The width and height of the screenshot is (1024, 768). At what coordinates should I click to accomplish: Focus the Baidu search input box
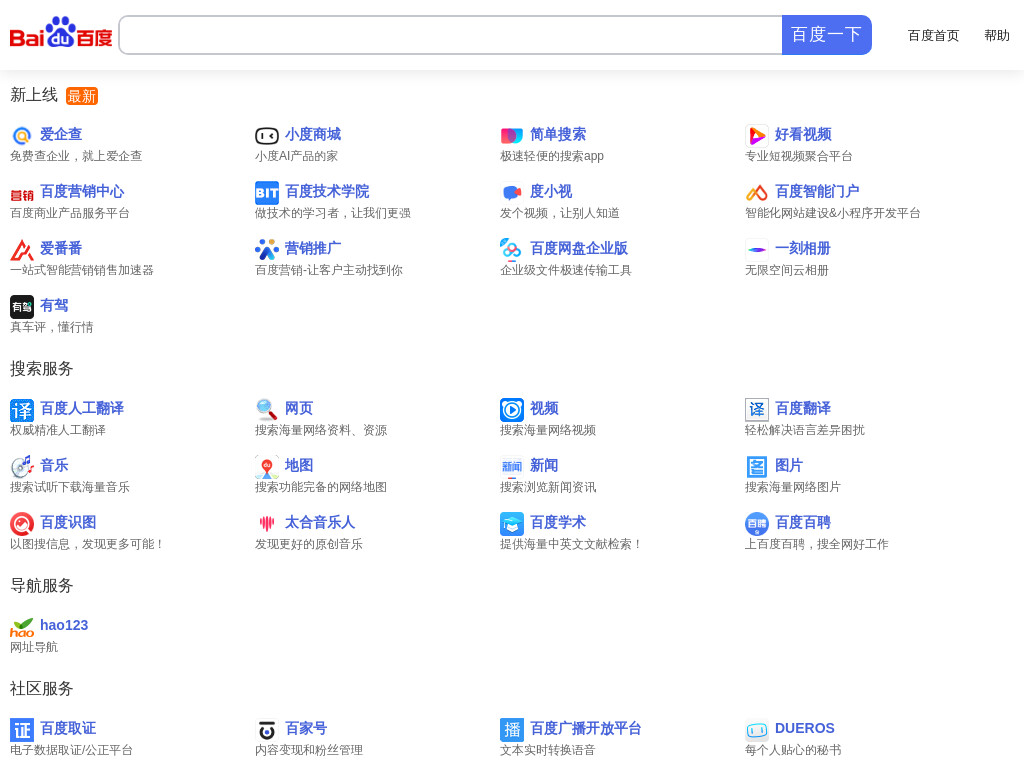(x=451, y=35)
